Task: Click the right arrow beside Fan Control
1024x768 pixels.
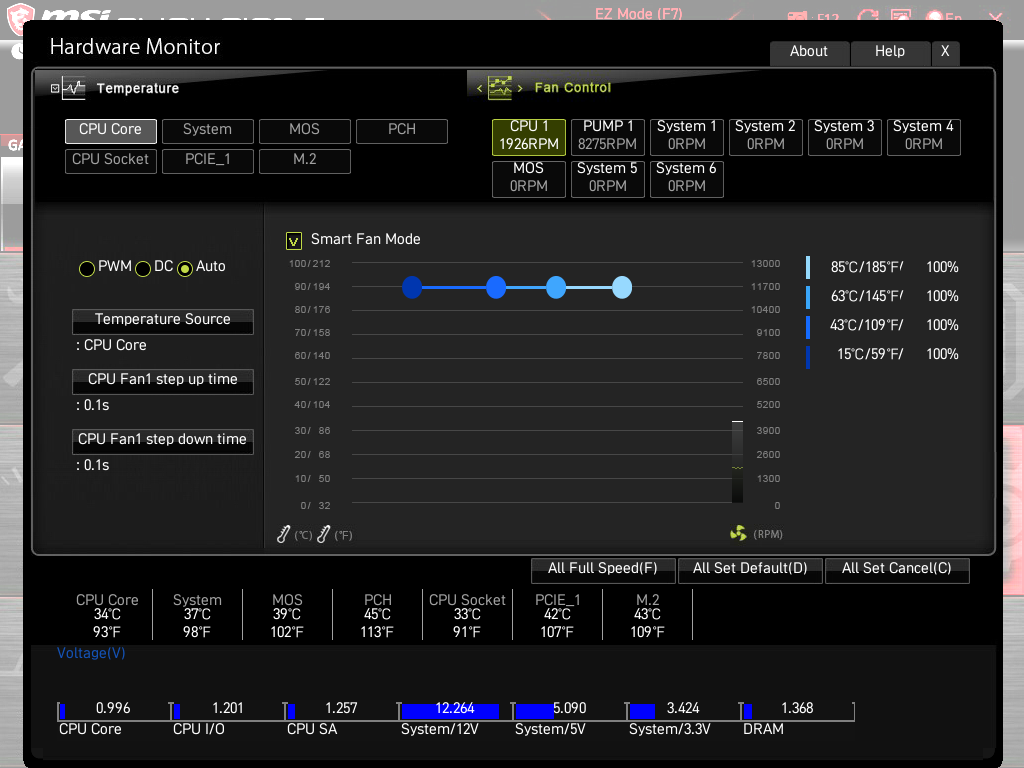Action: [x=521, y=89]
